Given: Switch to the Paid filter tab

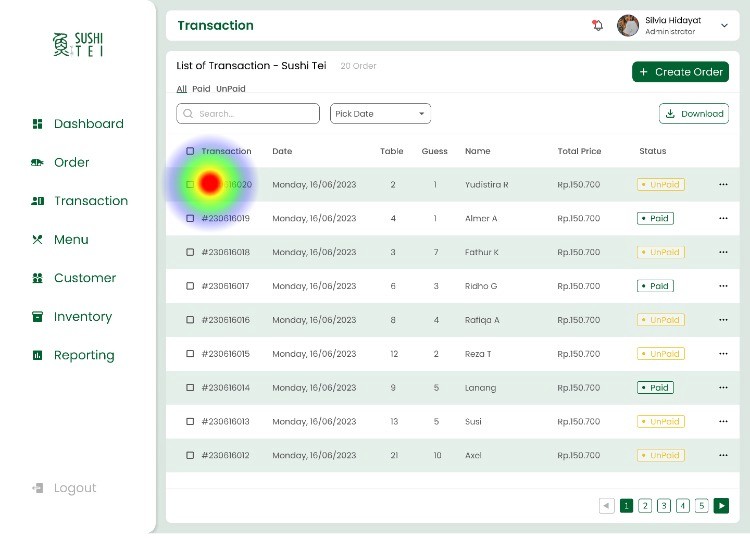Looking at the screenshot, I should coord(201,89).
